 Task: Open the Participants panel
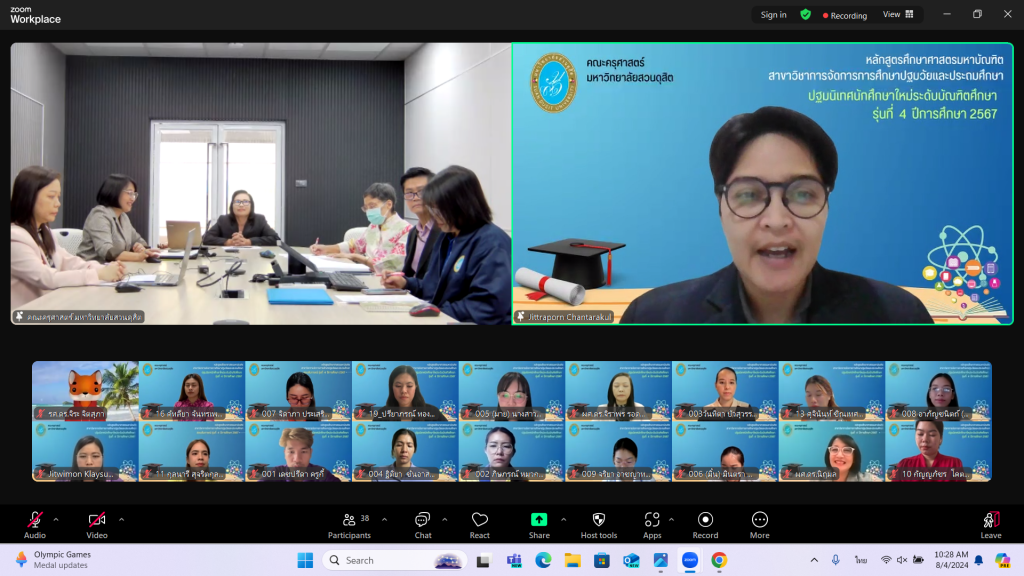pyautogui.click(x=349, y=520)
